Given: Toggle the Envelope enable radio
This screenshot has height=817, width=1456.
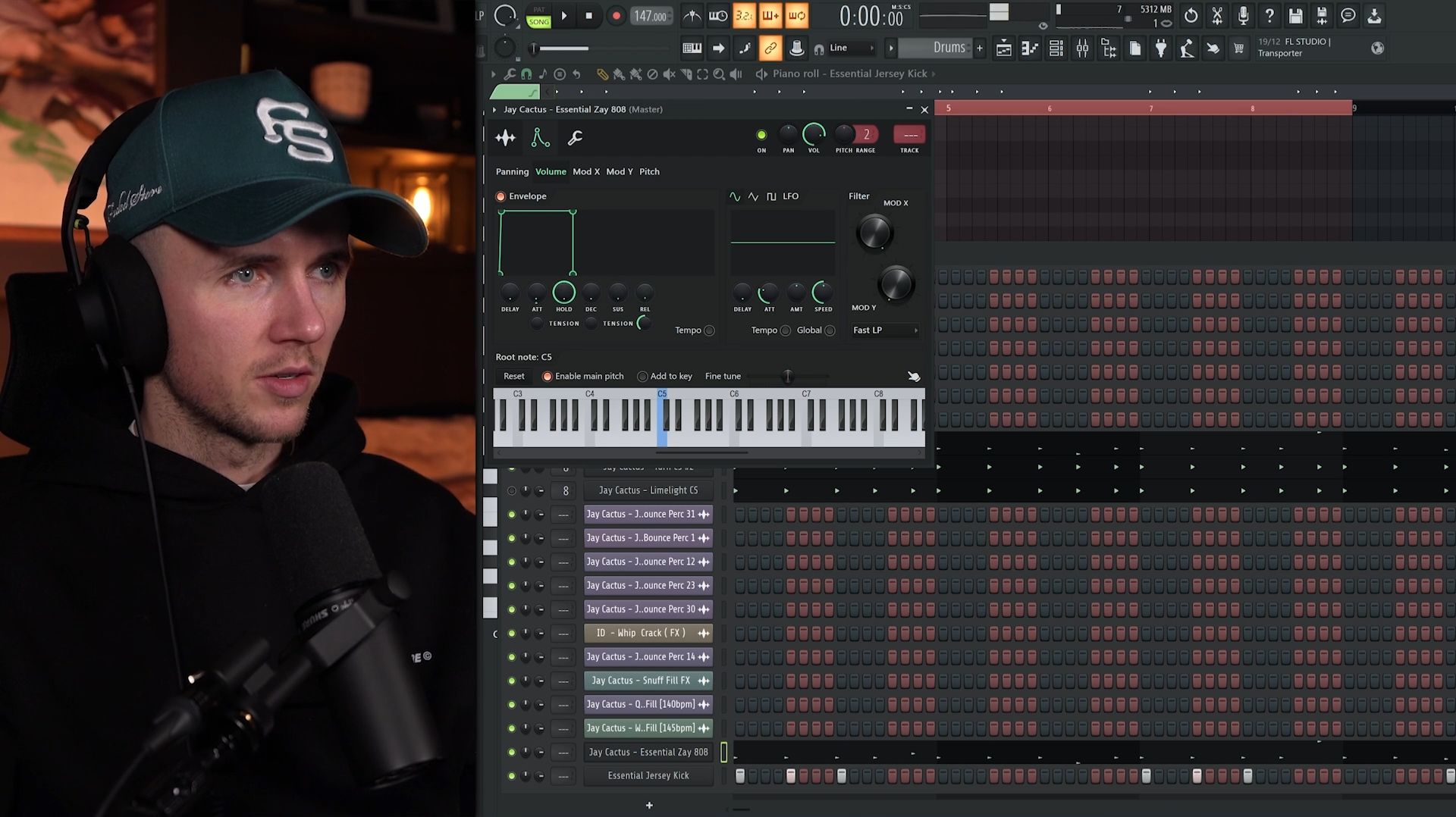Looking at the screenshot, I should pos(500,196).
